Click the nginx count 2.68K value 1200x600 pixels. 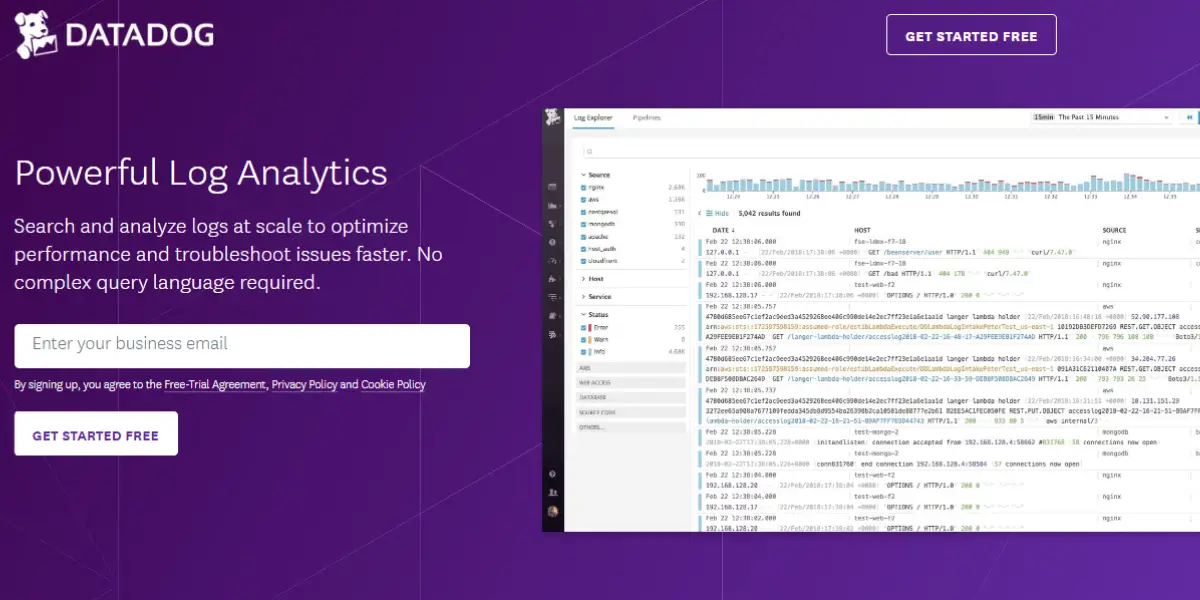[x=676, y=187]
